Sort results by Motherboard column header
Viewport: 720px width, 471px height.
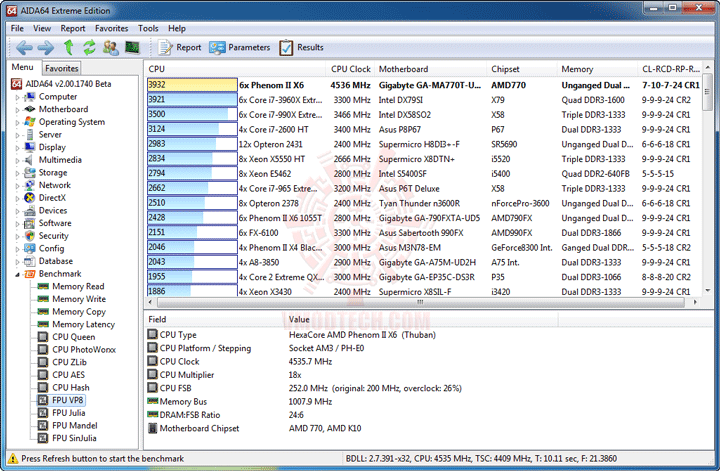click(x=430, y=69)
